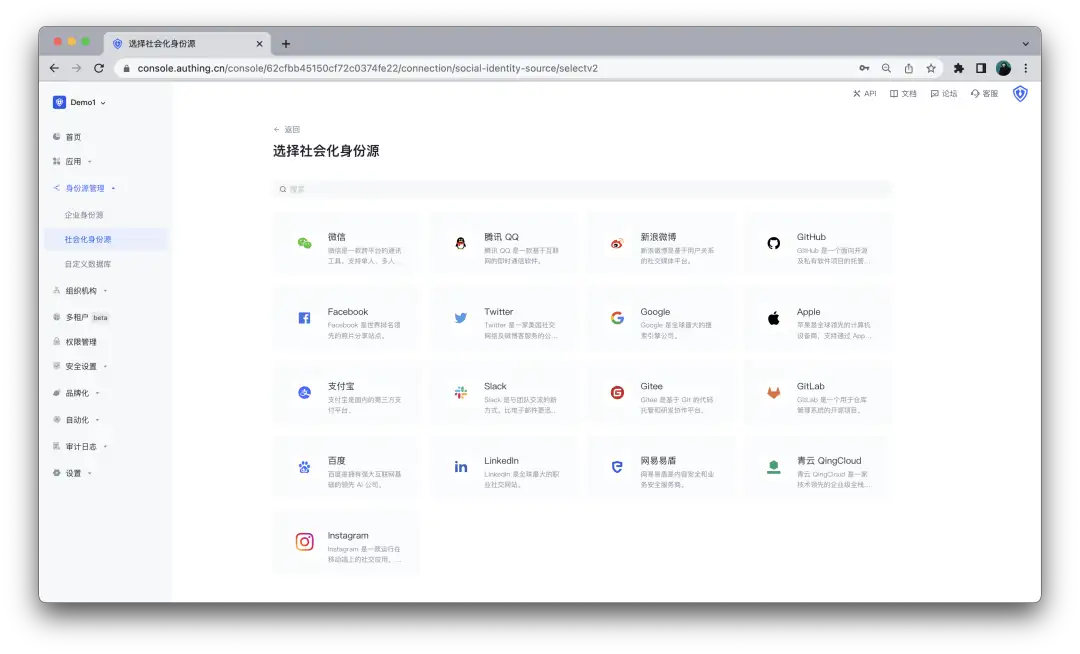Bookmark the page with the star icon
The image size is (1080, 654).
931,68
